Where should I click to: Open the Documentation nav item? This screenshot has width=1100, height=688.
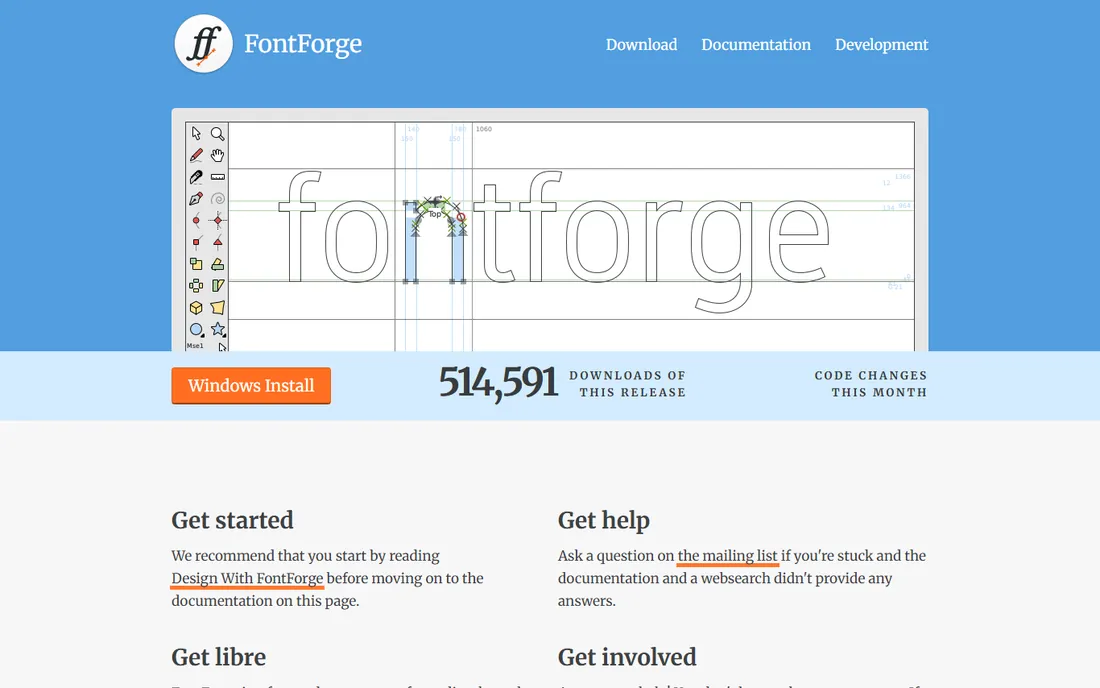coord(756,45)
